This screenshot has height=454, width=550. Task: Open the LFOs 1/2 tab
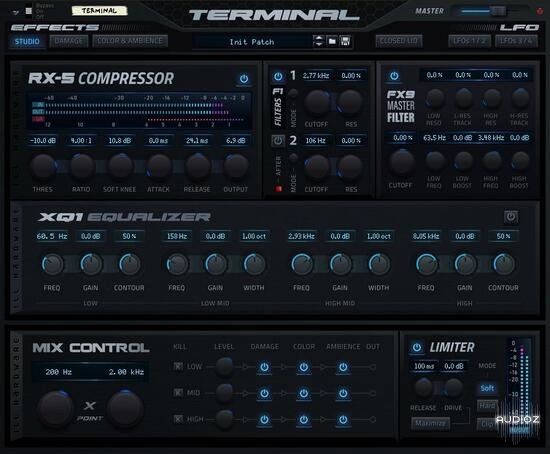click(x=469, y=41)
